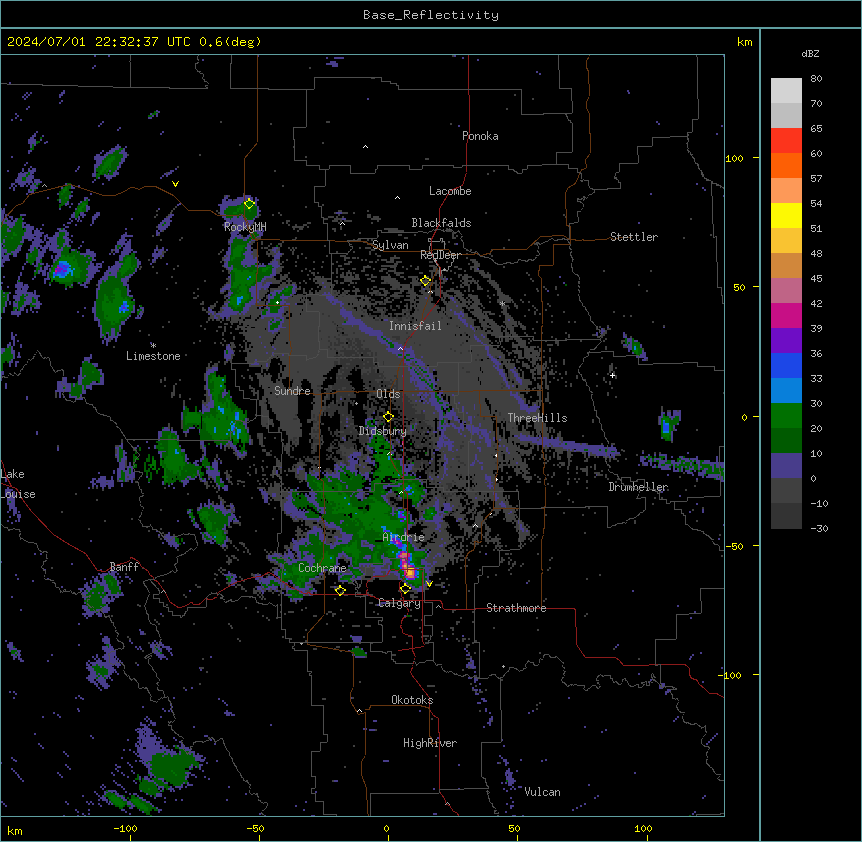Click the Cochrane town label
The height and width of the screenshot is (842, 862).
[322, 568]
